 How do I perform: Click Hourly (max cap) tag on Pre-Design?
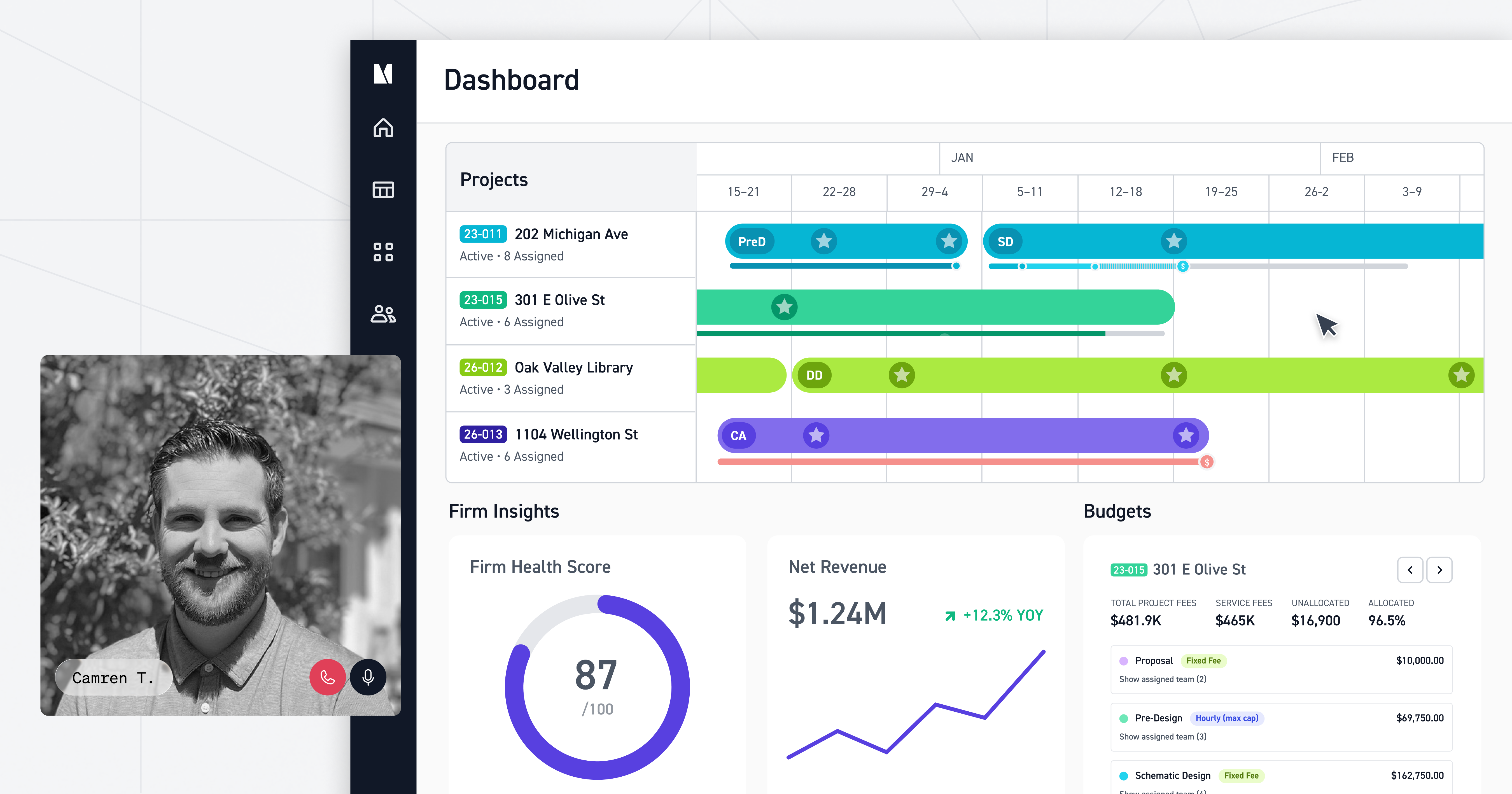1227,718
